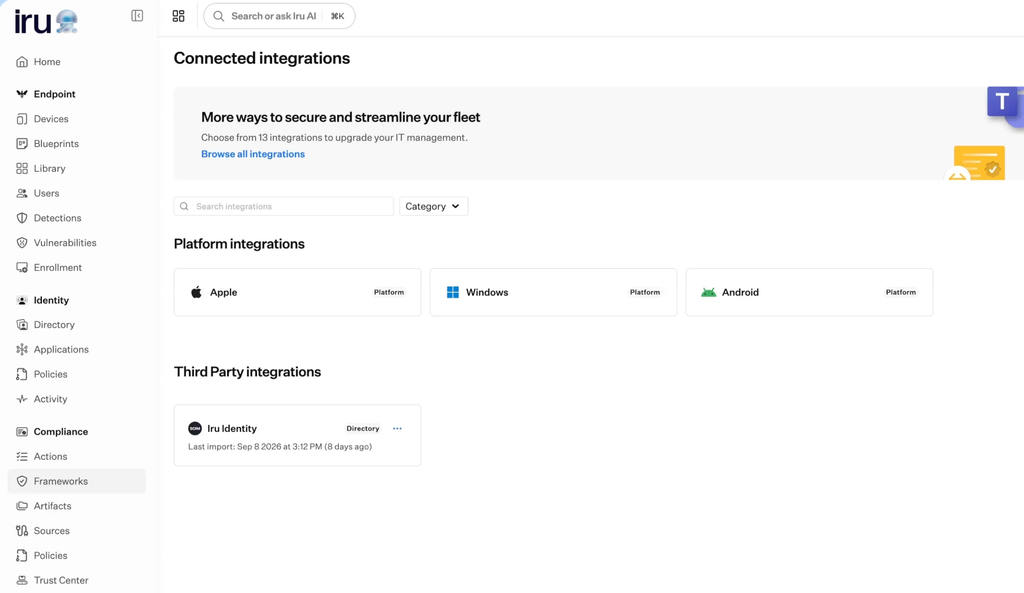The image size is (1024, 593).
Task: Go to Frameworks in Compliance section
Action: coord(76,481)
